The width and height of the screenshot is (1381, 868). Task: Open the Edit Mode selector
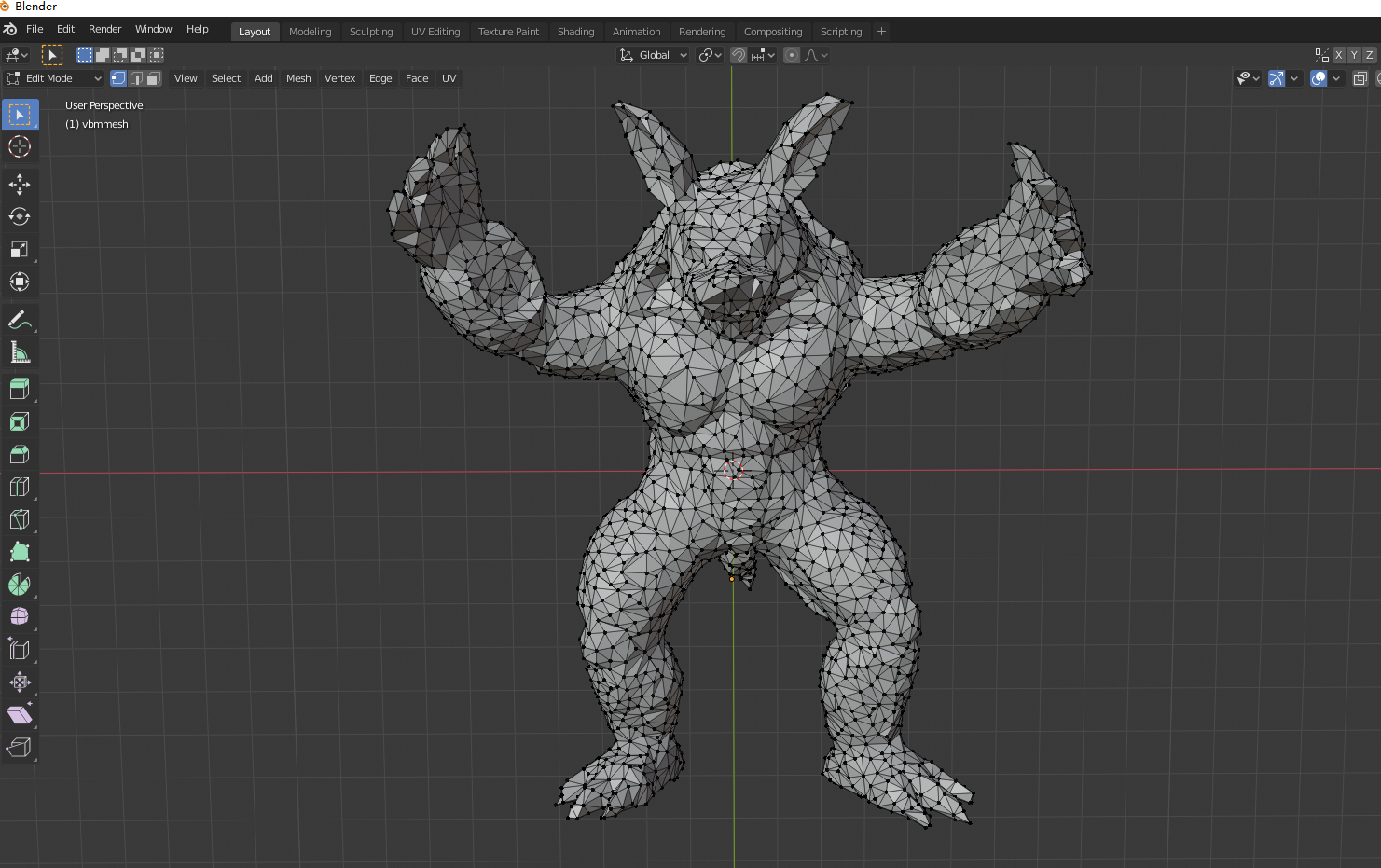pos(54,78)
